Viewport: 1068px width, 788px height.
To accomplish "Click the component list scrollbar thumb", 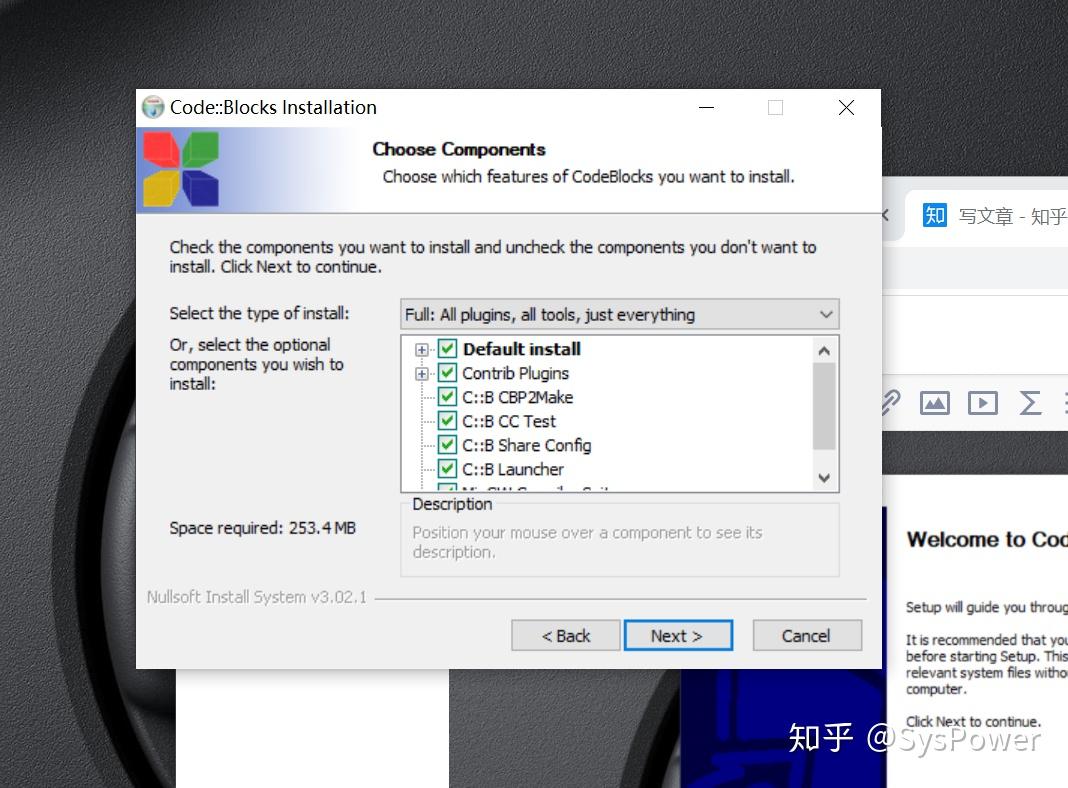I will click(824, 406).
